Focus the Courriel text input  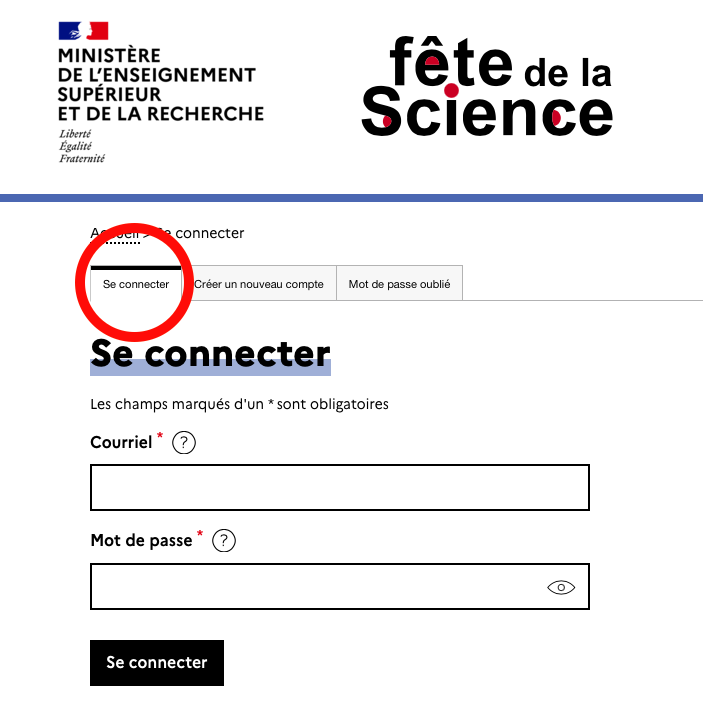[339, 488]
